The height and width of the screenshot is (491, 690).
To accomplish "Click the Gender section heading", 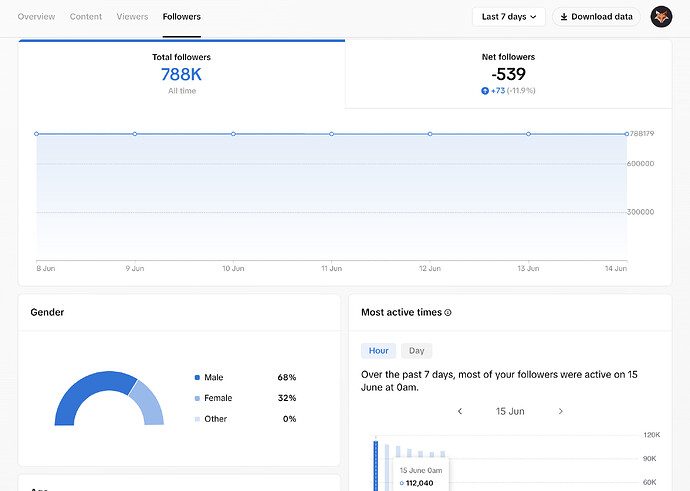I will (x=47, y=312).
